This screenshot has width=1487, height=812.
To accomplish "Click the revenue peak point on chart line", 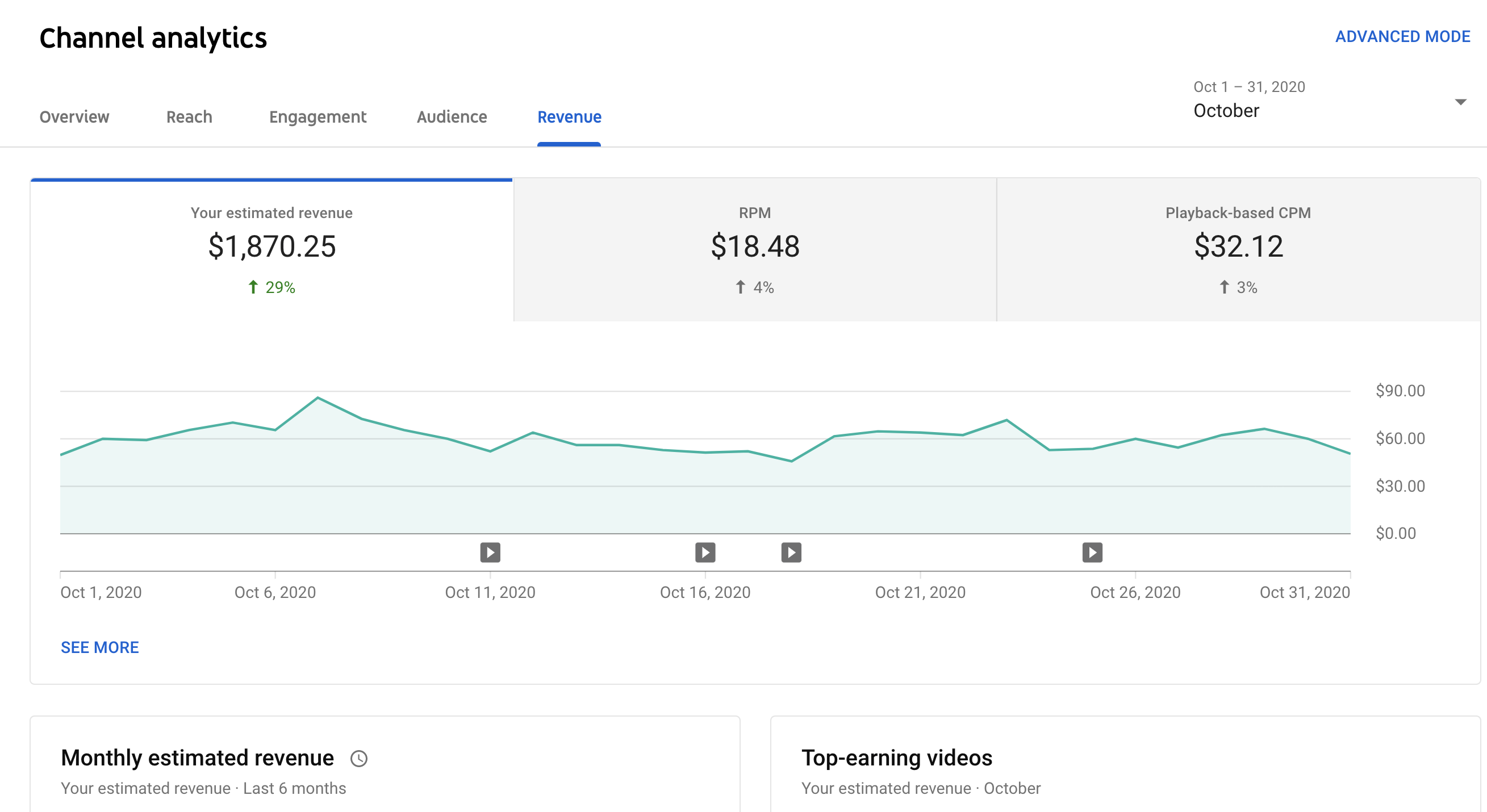I will tap(318, 397).
